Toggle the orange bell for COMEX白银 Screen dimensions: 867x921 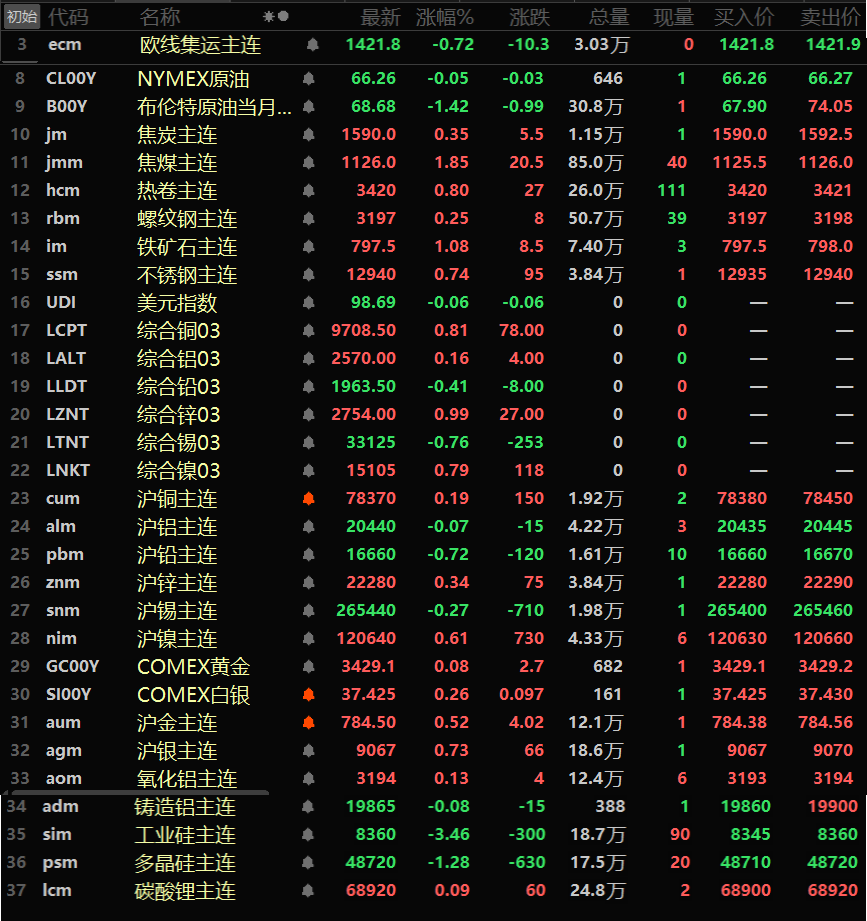point(308,694)
